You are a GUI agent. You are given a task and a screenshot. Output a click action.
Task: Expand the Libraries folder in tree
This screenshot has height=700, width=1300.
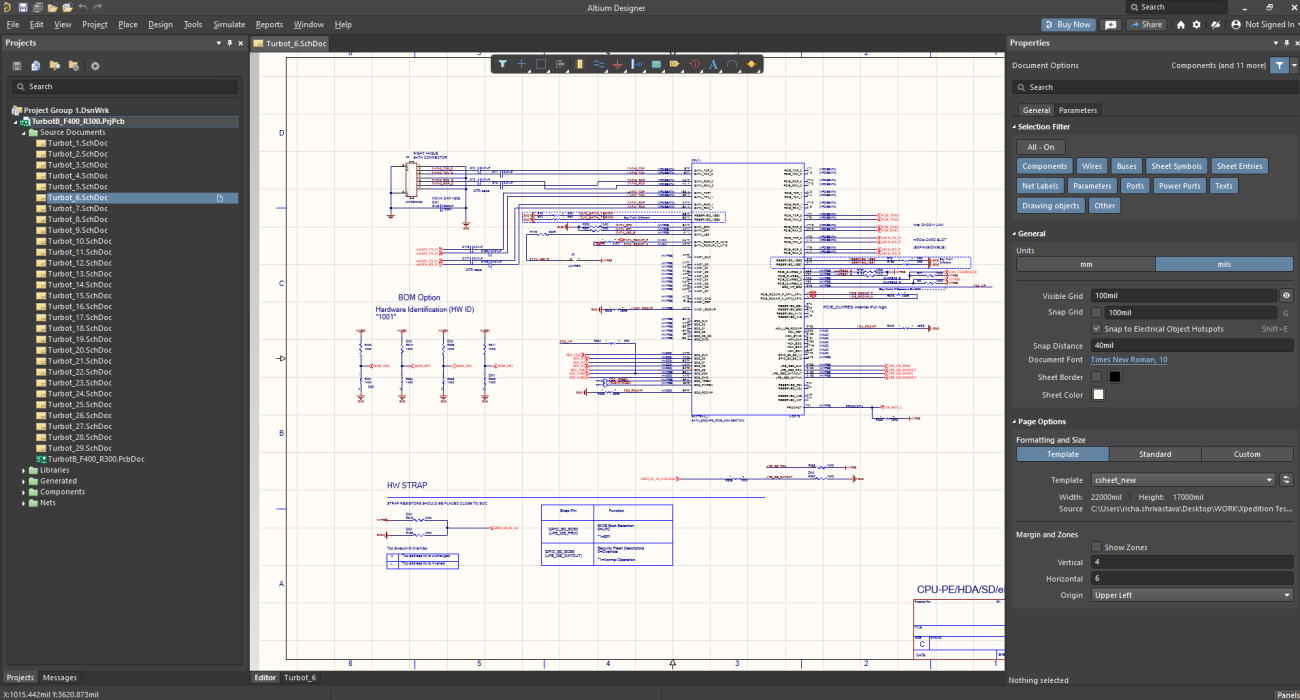[23, 470]
